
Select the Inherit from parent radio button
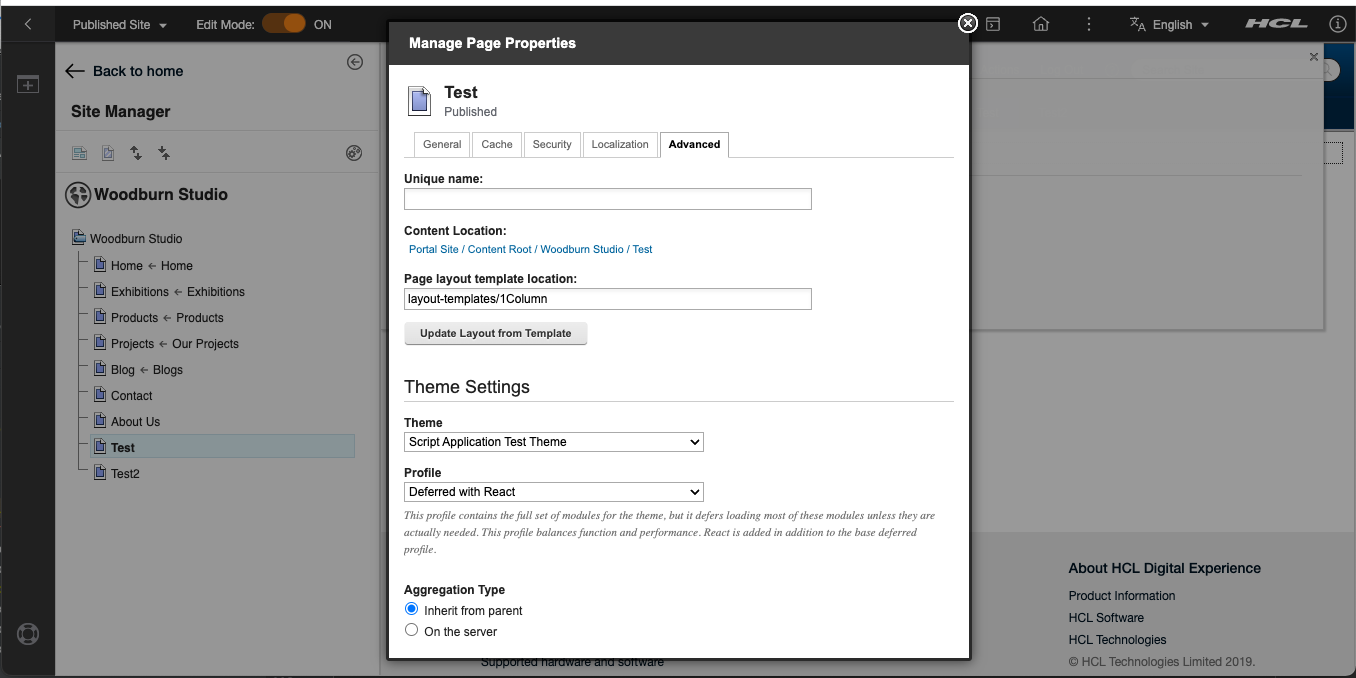tap(411, 608)
